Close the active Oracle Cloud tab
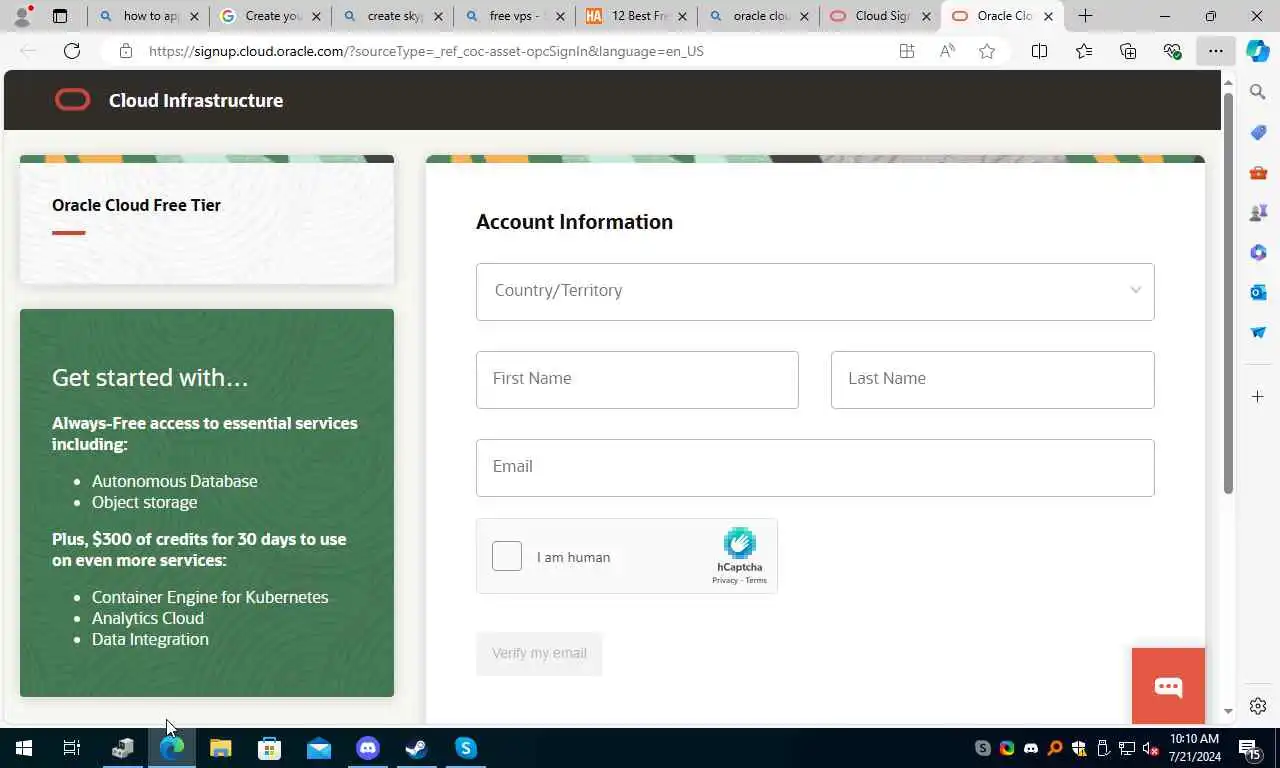 click(x=1048, y=16)
